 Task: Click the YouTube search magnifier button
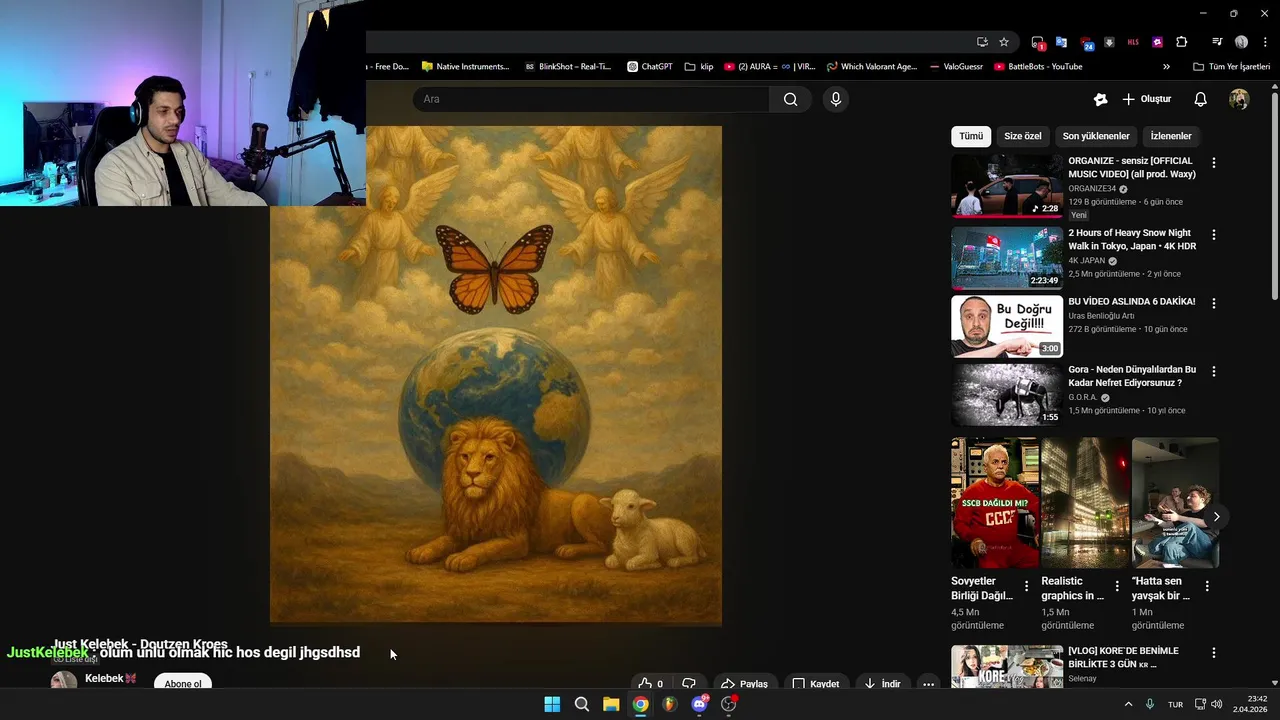(790, 99)
